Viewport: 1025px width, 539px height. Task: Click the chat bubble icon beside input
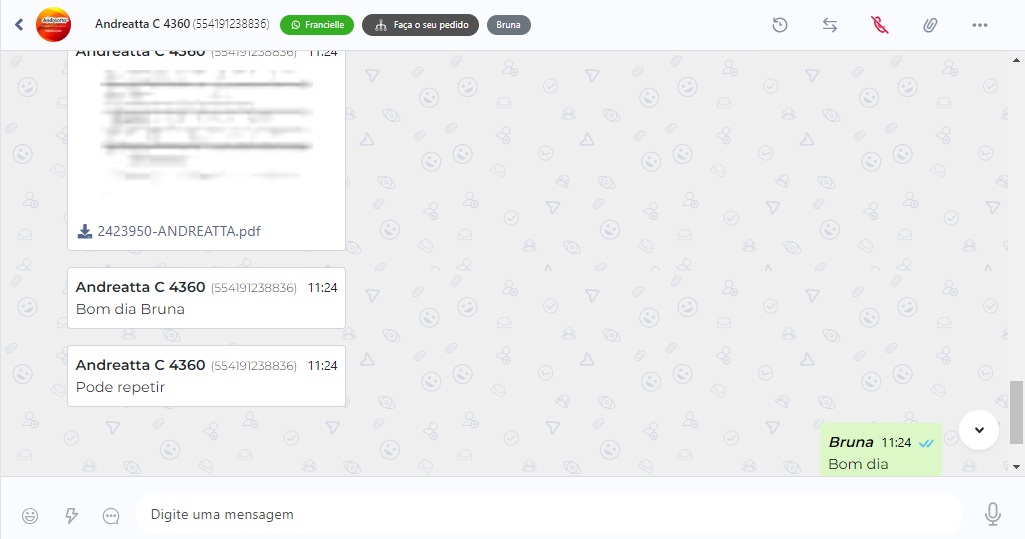[111, 515]
